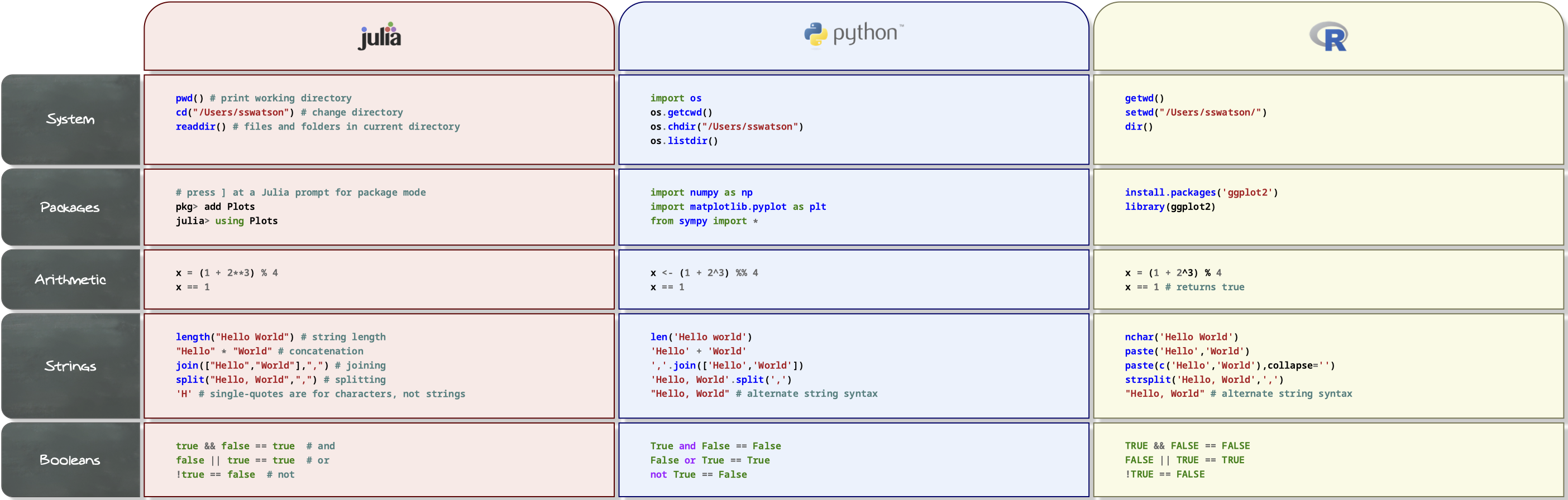Screen dimensions: 1568x500
Task: Click 'os.chdir("/Users/sswatson")' line
Action: click(727, 127)
